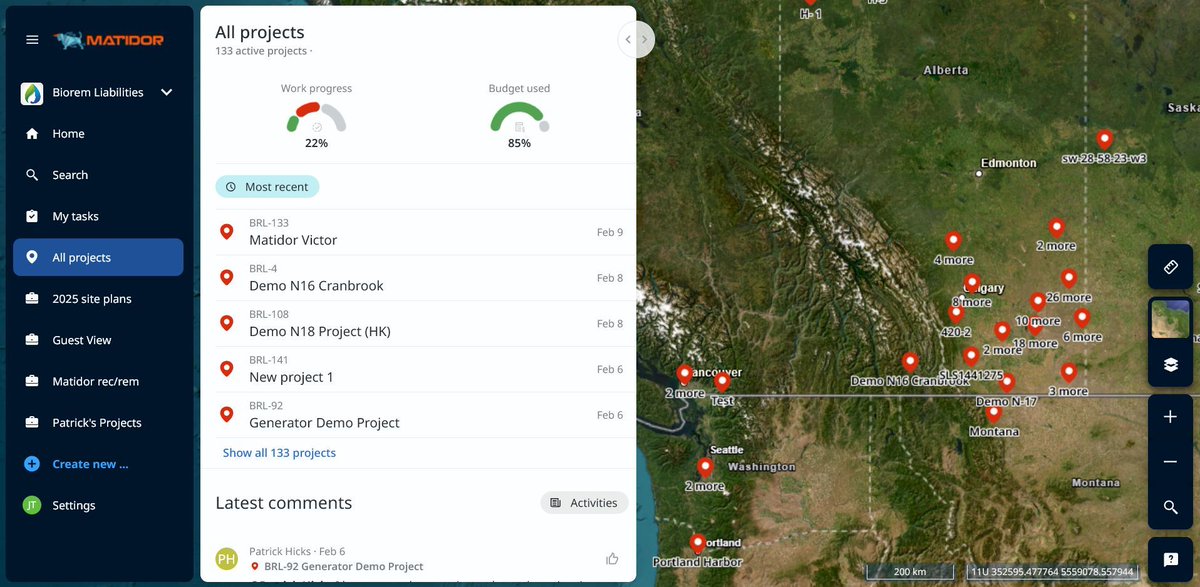Click the JT user avatar
This screenshot has height=587, width=1200.
(32, 505)
